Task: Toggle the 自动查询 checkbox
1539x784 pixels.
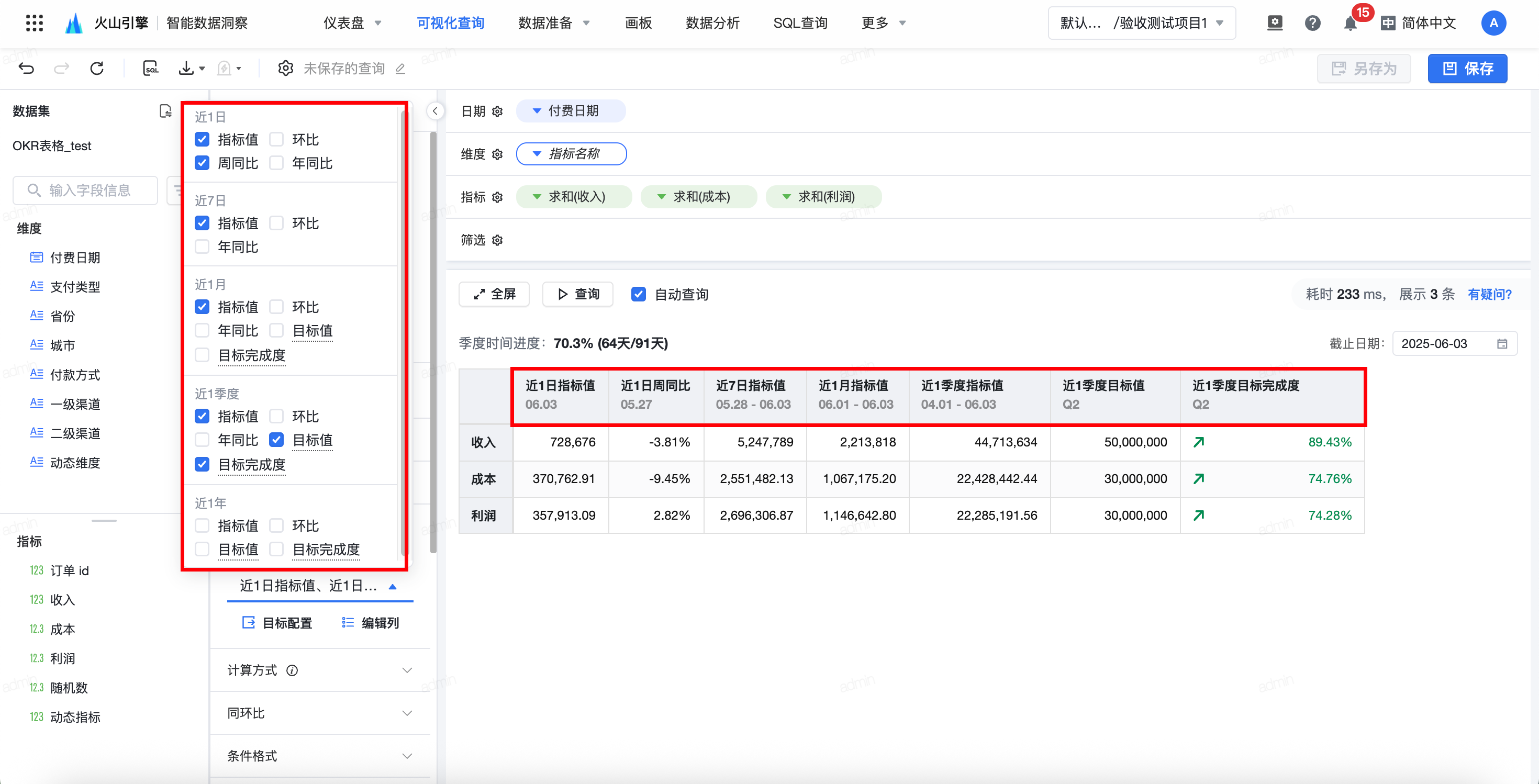Action: 638,294
